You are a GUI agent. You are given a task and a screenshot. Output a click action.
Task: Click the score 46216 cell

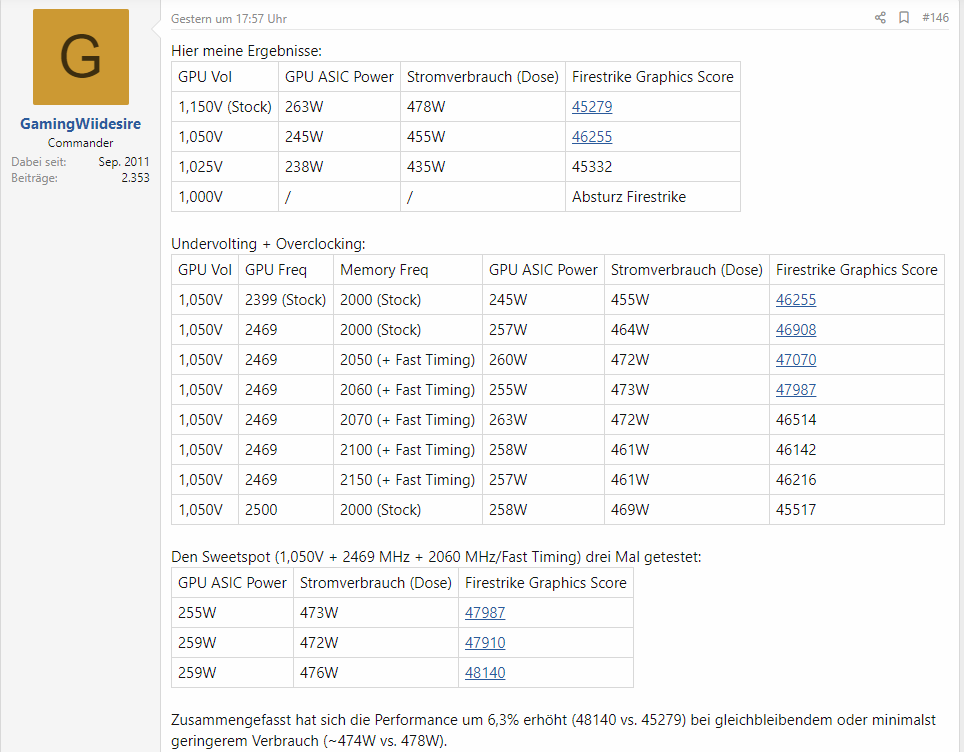(x=857, y=480)
